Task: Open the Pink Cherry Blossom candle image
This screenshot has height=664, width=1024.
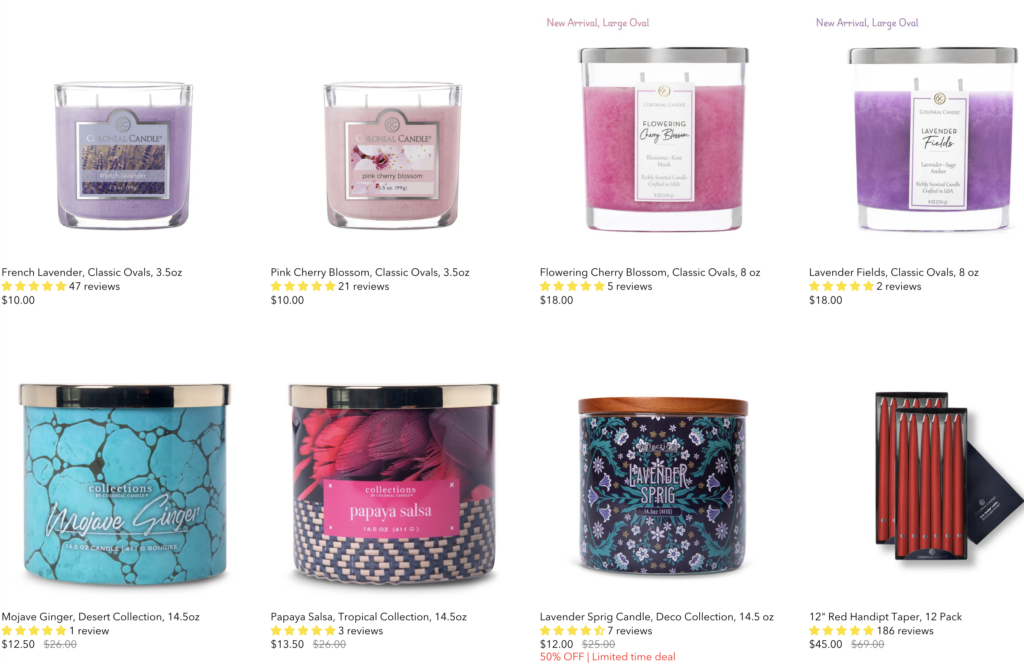Action: 392,155
